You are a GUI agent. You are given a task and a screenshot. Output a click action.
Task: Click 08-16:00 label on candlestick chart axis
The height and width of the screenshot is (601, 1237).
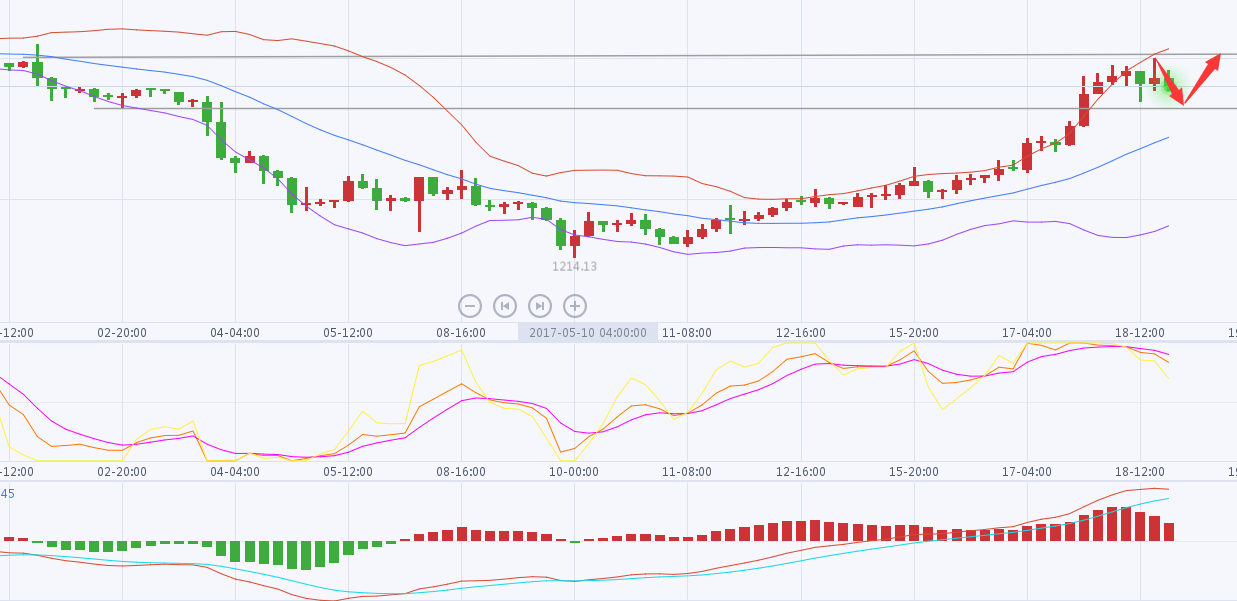pyautogui.click(x=461, y=333)
